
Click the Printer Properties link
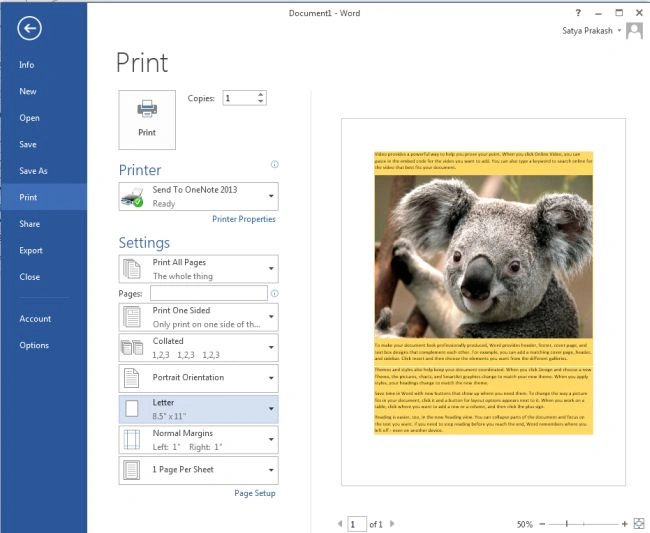pos(244,219)
